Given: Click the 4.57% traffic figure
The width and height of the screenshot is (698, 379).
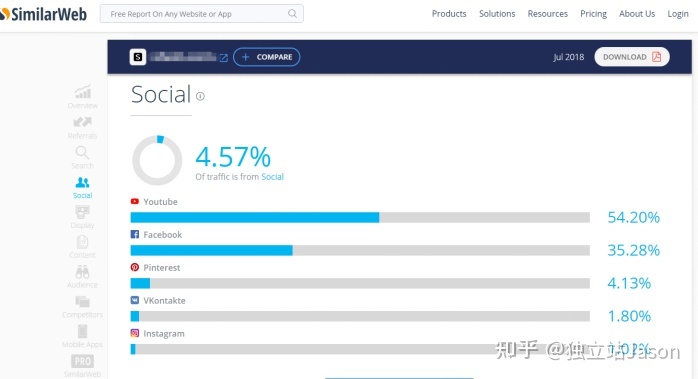Looking at the screenshot, I should [x=233, y=157].
